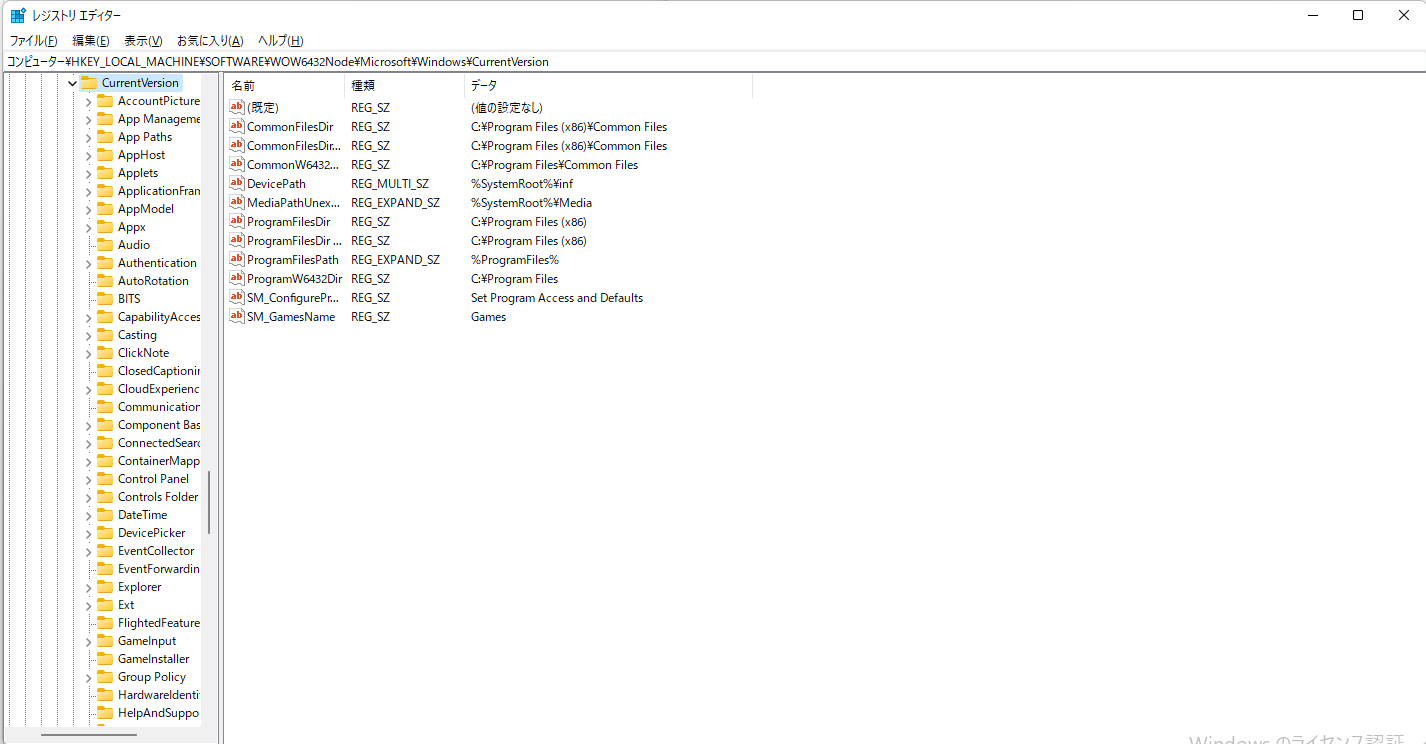Click the Explorer key folder icon
This screenshot has height=744, width=1426.
(105, 587)
